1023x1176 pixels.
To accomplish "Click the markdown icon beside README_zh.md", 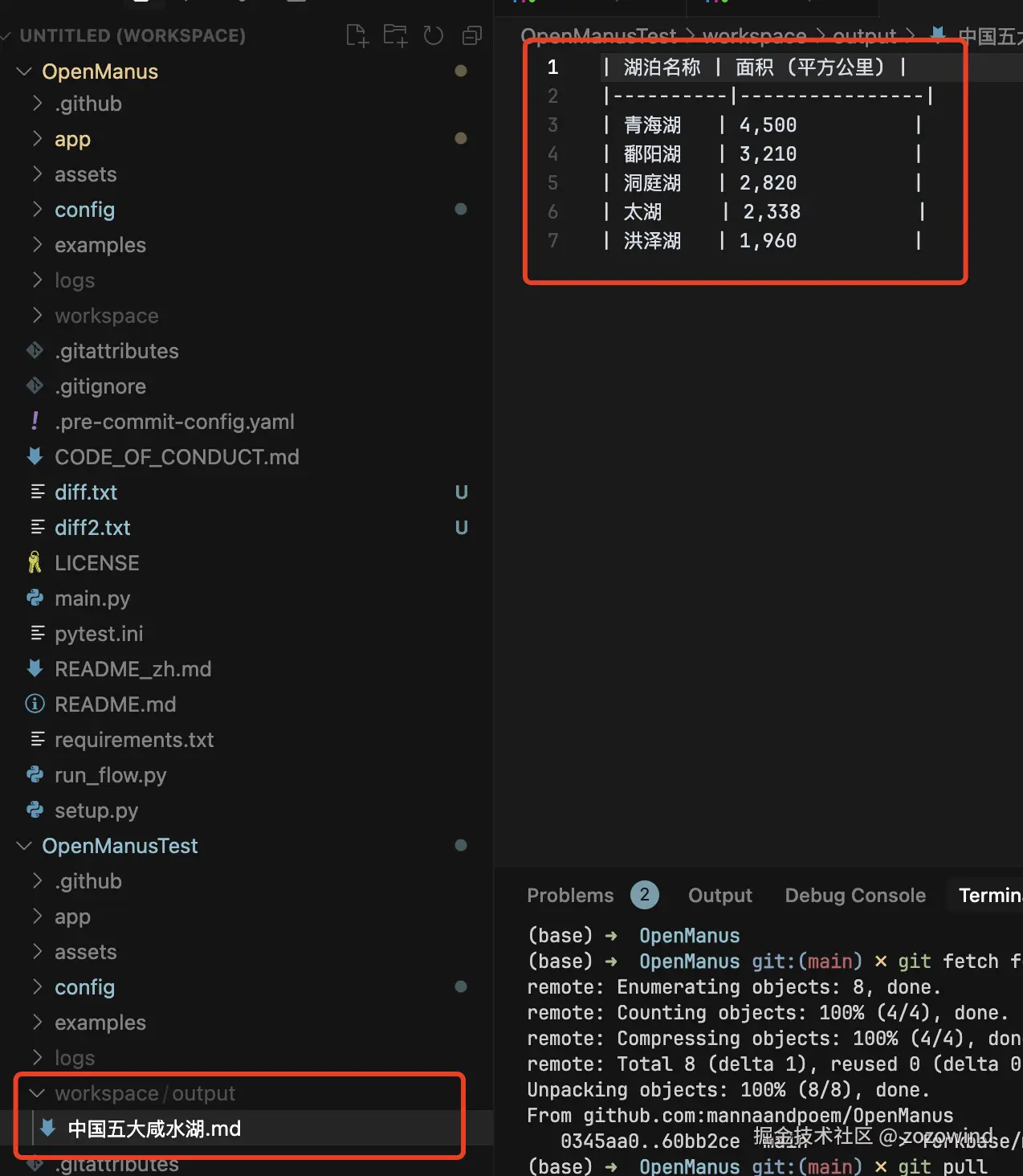I will [35, 668].
